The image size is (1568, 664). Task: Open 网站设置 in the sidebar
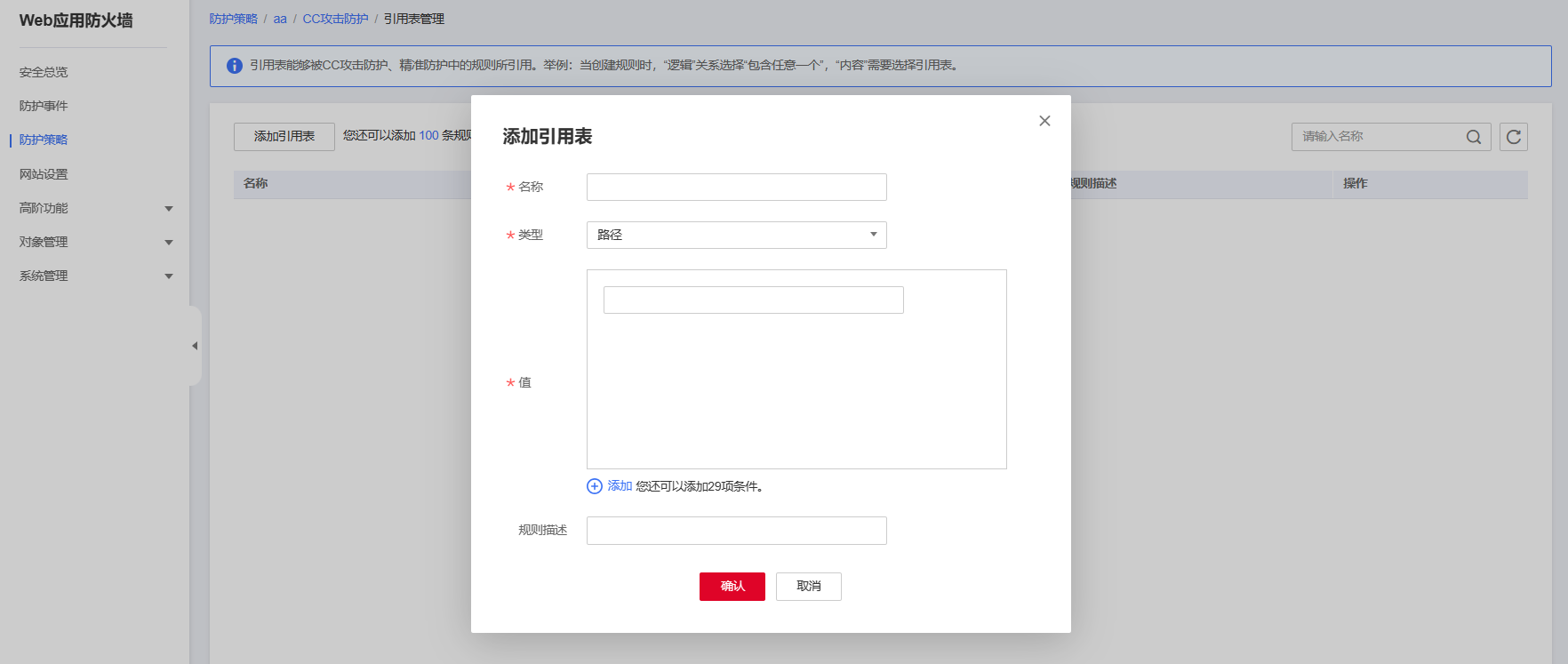tap(44, 174)
